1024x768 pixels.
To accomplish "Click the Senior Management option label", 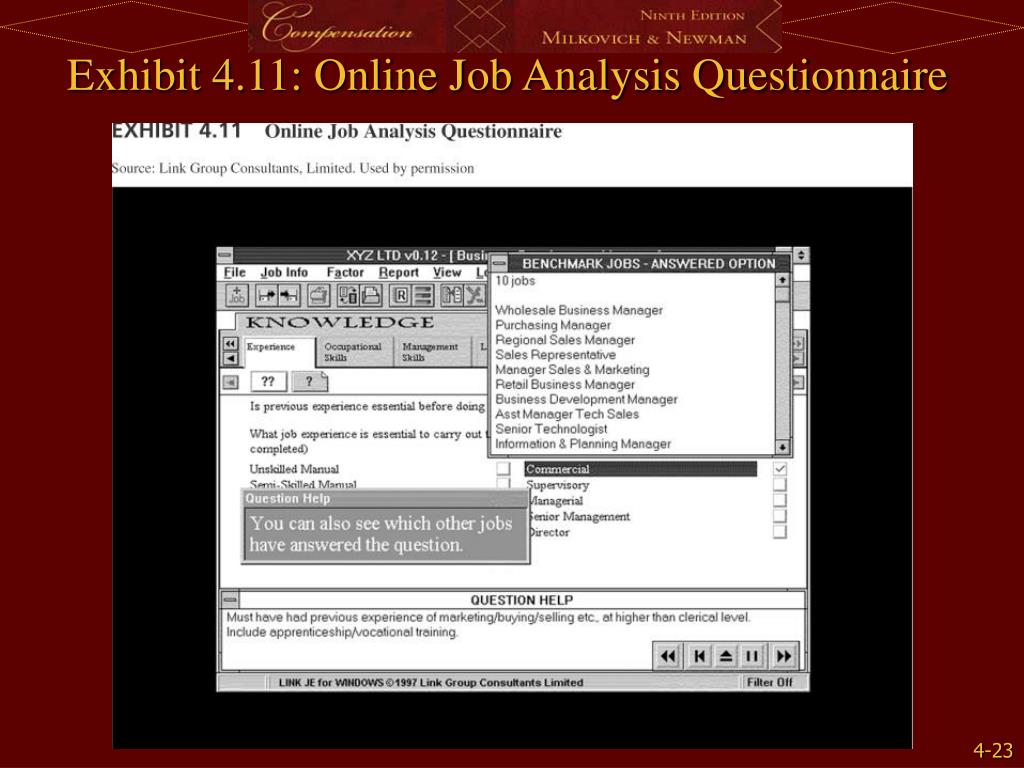I will click(579, 517).
